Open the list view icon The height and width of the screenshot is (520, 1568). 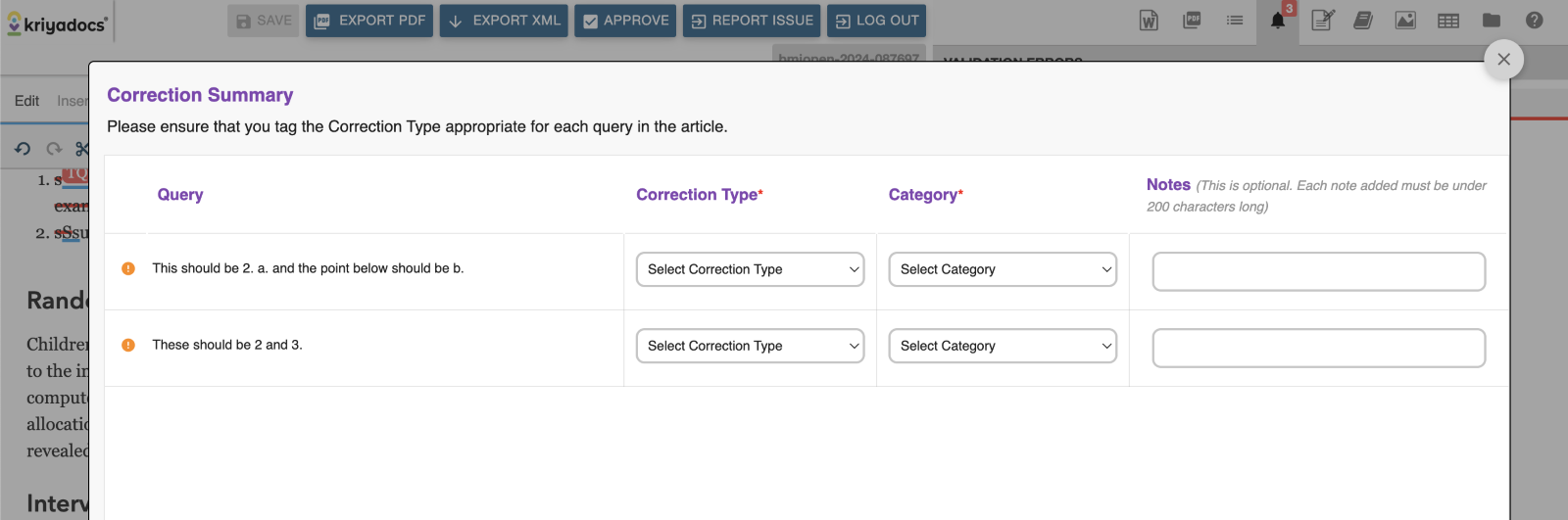click(1235, 21)
